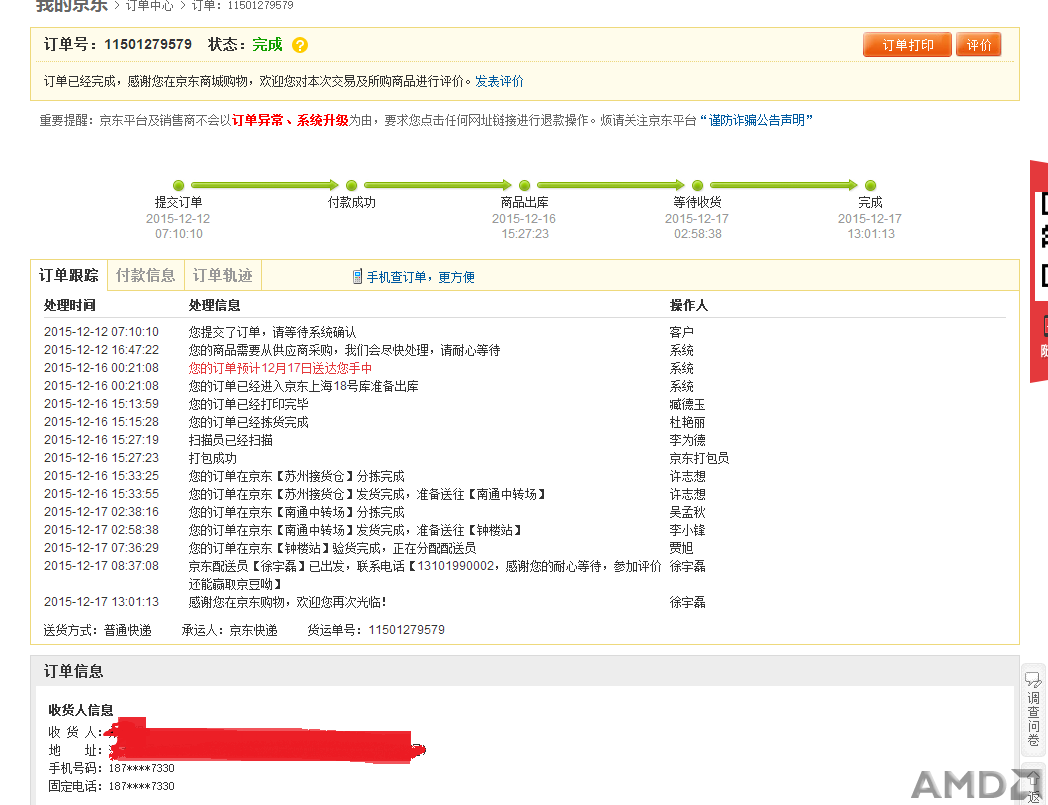Click 手机号码 187****7330
The height and width of the screenshot is (805, 1048).
click(111, 768)
